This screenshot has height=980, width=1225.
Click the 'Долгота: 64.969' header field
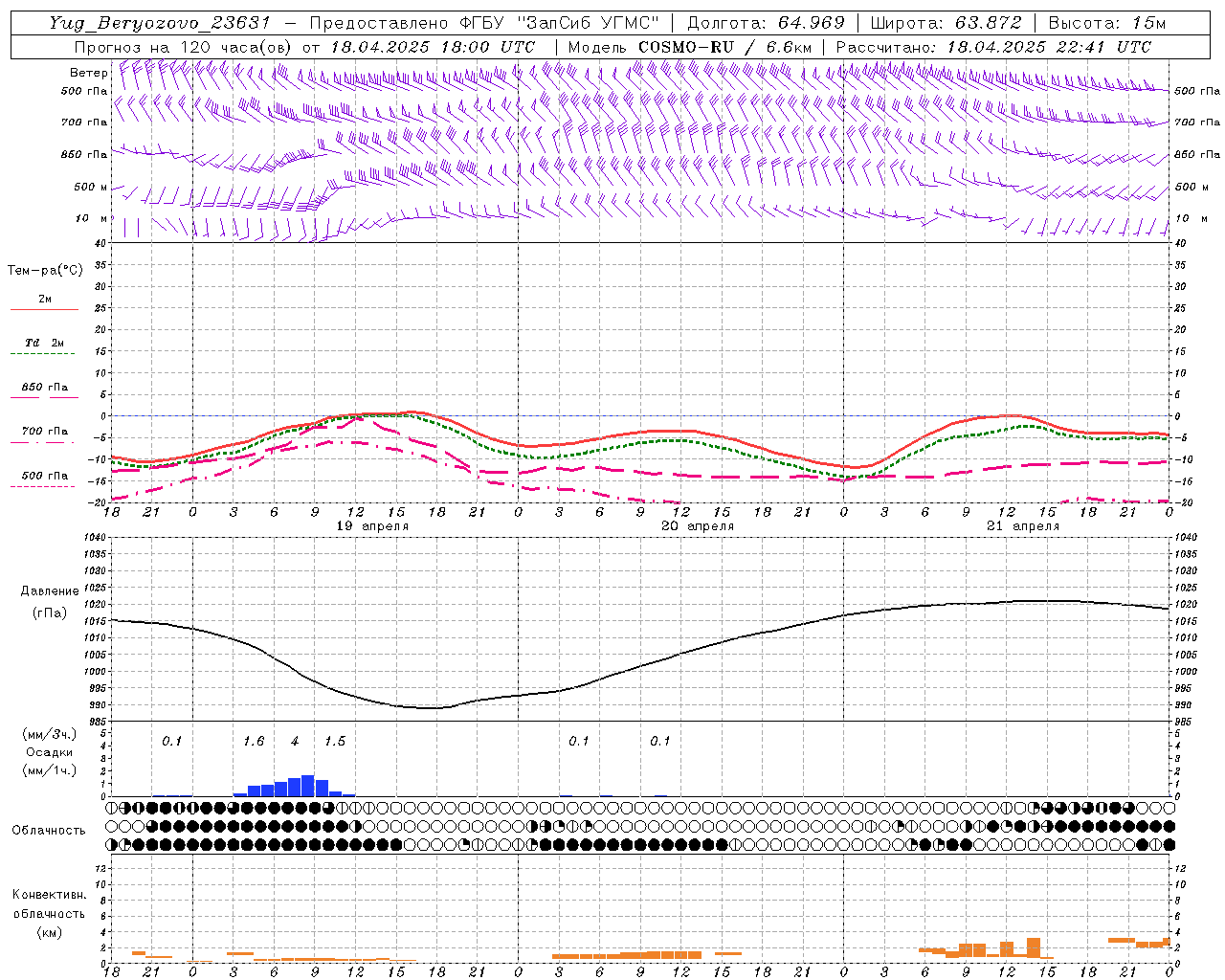pos(766,23)
